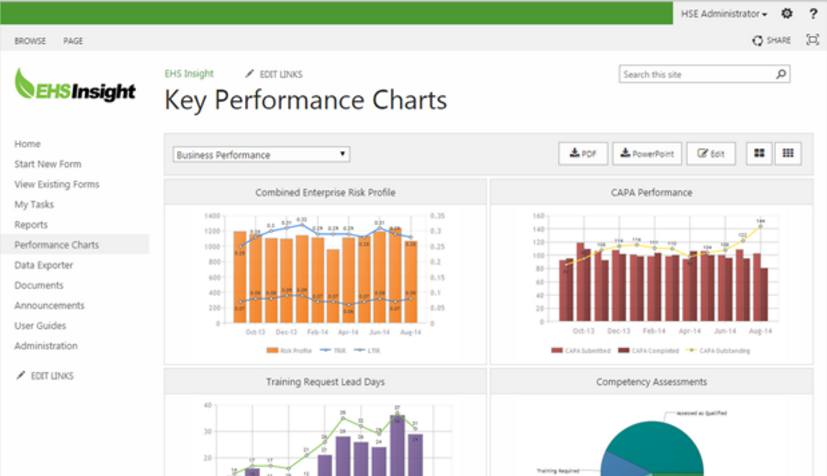Click pencil icon beside top Edit Links
Screen dimensions: 827x476
click(249, 74)
